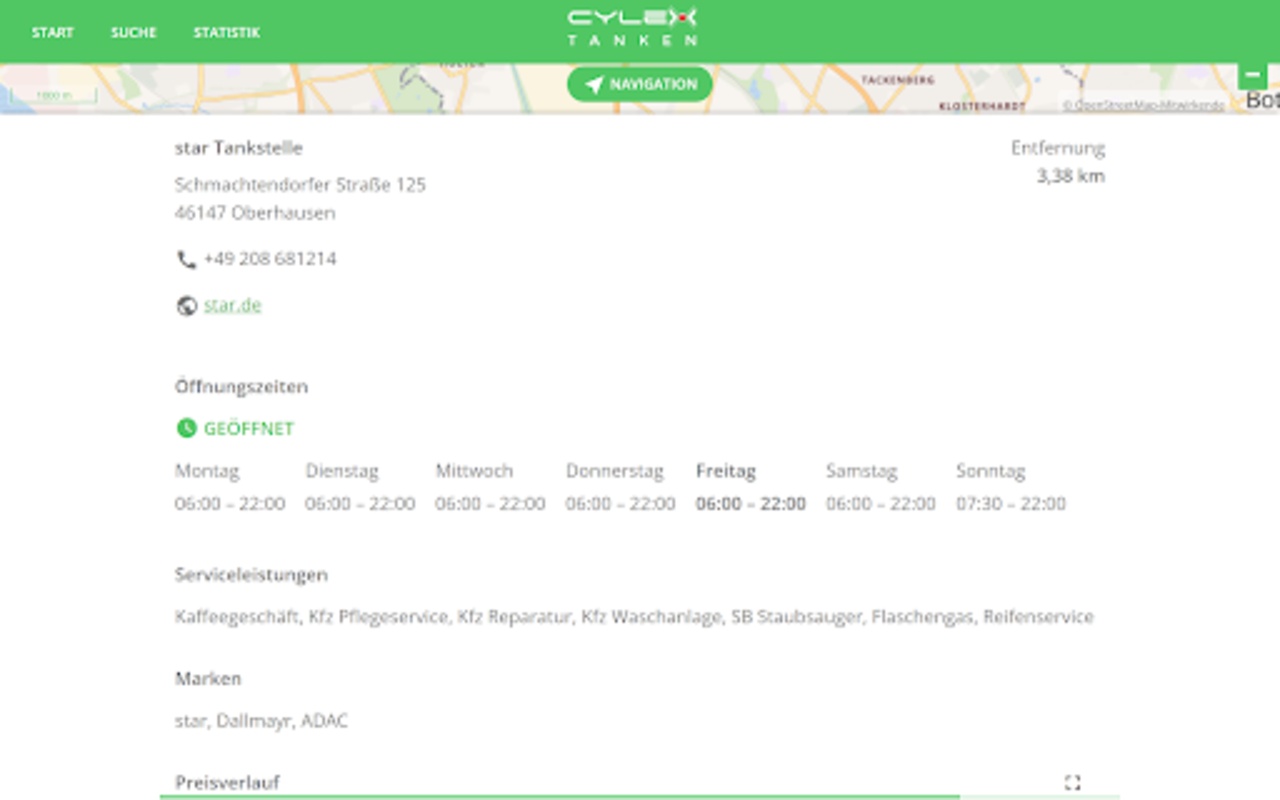Open the START menu item

(52, 32)
